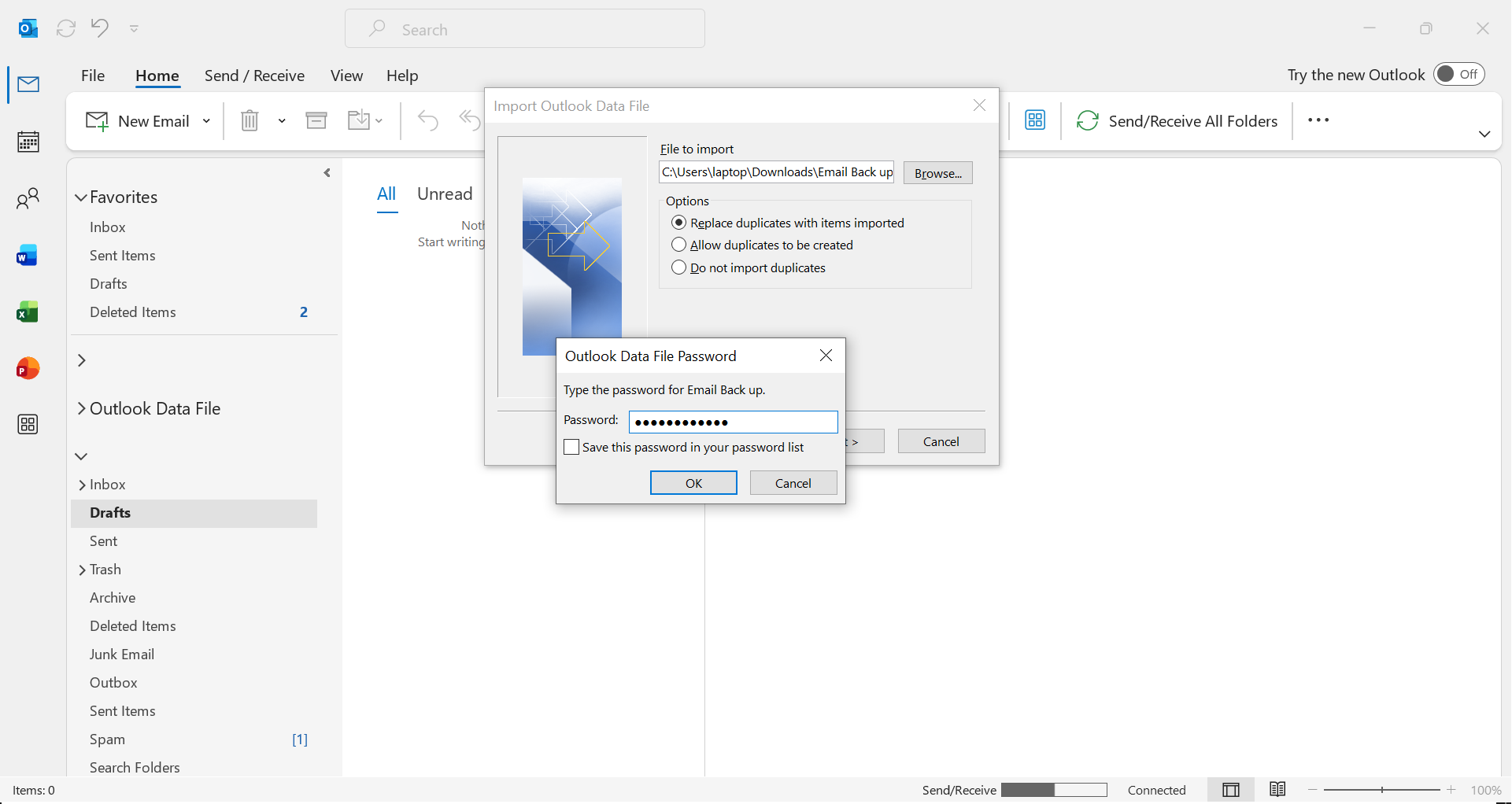This screenshot has height=804, width=1512.
Task: Open the View ribbon tab
Action: point(346,76)
